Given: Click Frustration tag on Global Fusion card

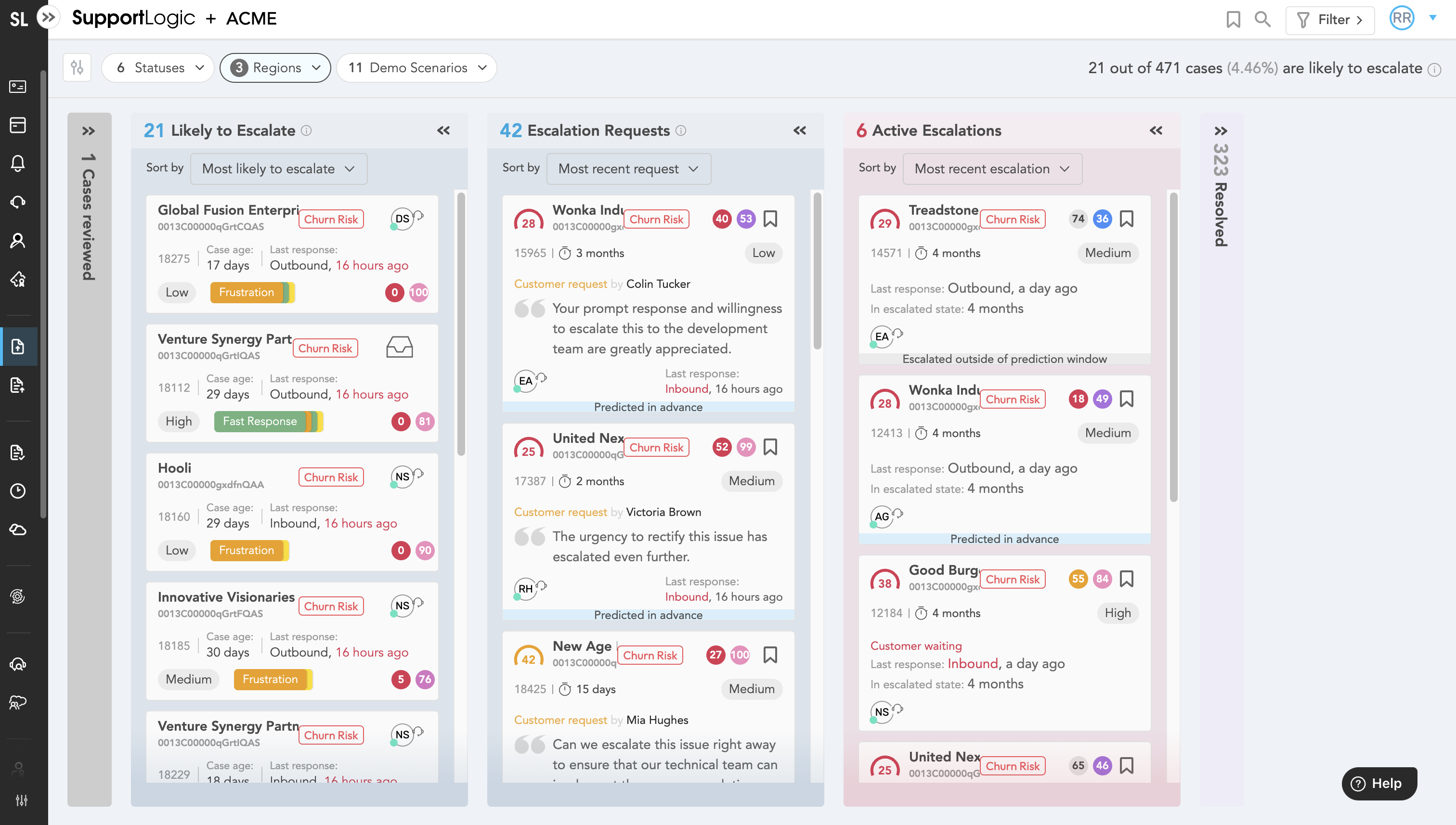Looking at the screenshot, I should click(x=247, y=292).
